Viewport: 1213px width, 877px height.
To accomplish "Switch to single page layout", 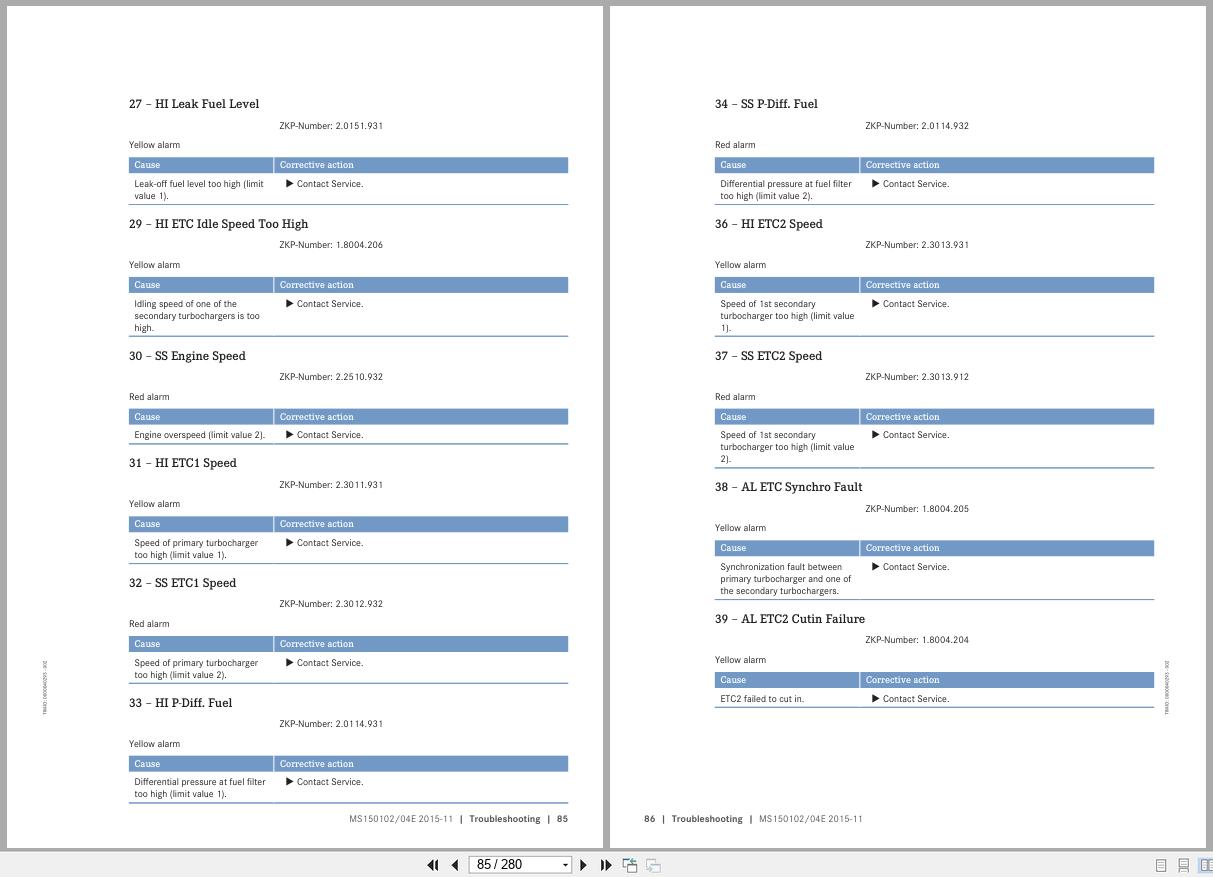I will [x=1161, y=865].
